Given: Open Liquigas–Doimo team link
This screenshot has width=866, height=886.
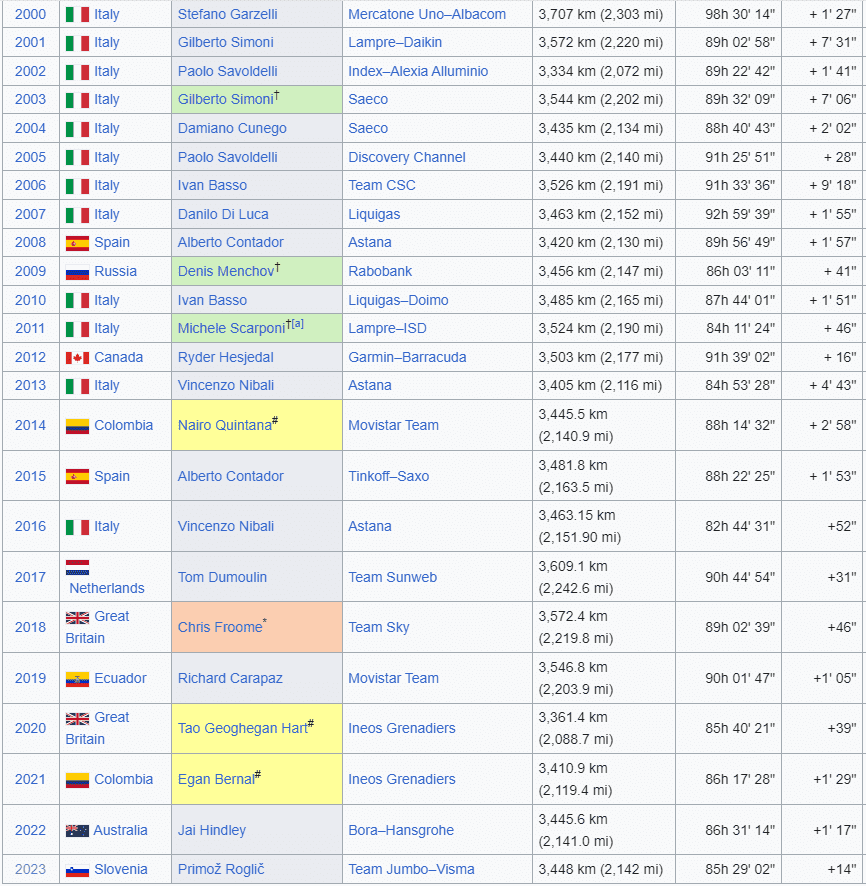Looking at the screenshot, I should [x=398, y=300].
